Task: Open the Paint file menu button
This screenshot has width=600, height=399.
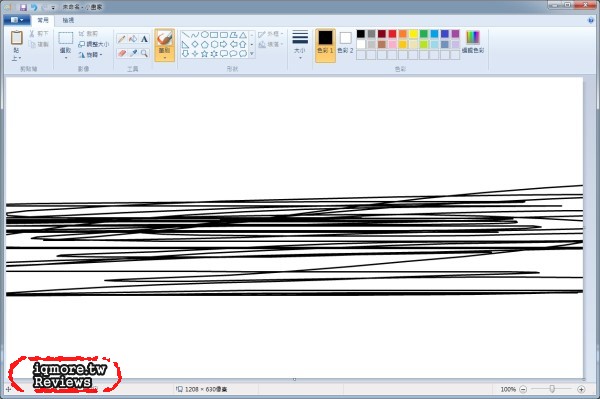Action: [17, 20]
